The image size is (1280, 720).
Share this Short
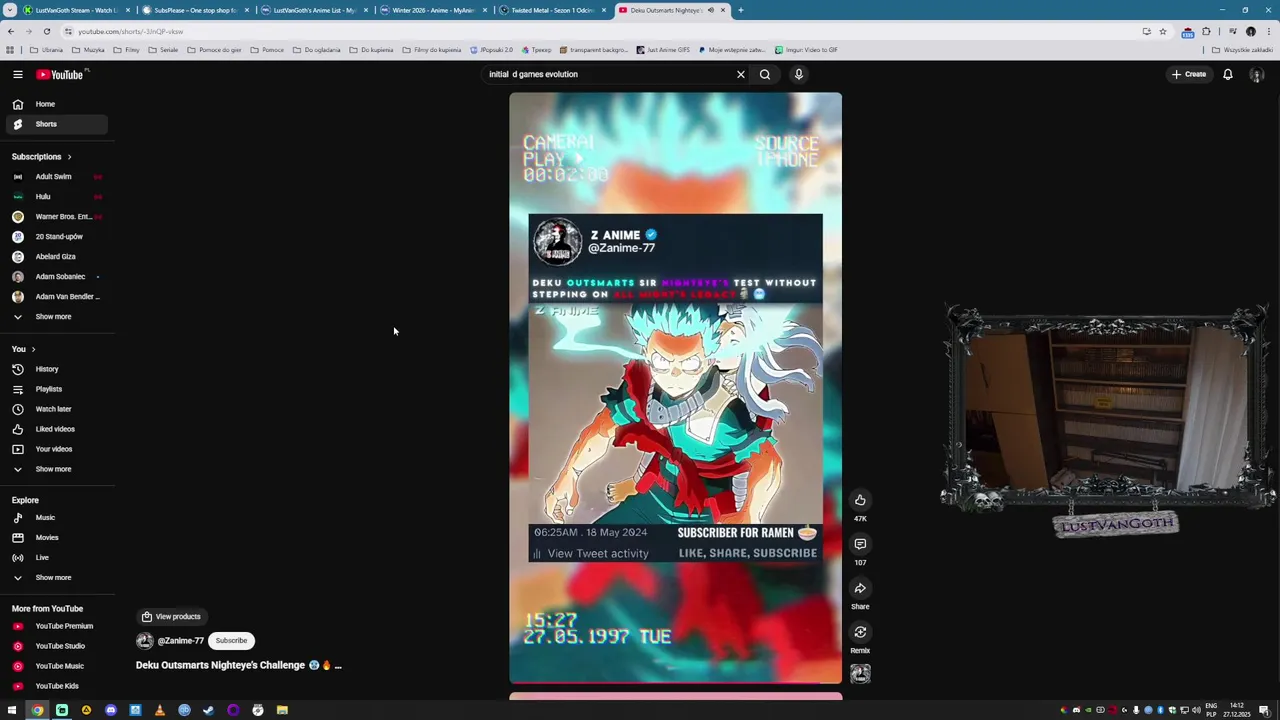pyautogui.click(x=860, y=588)
